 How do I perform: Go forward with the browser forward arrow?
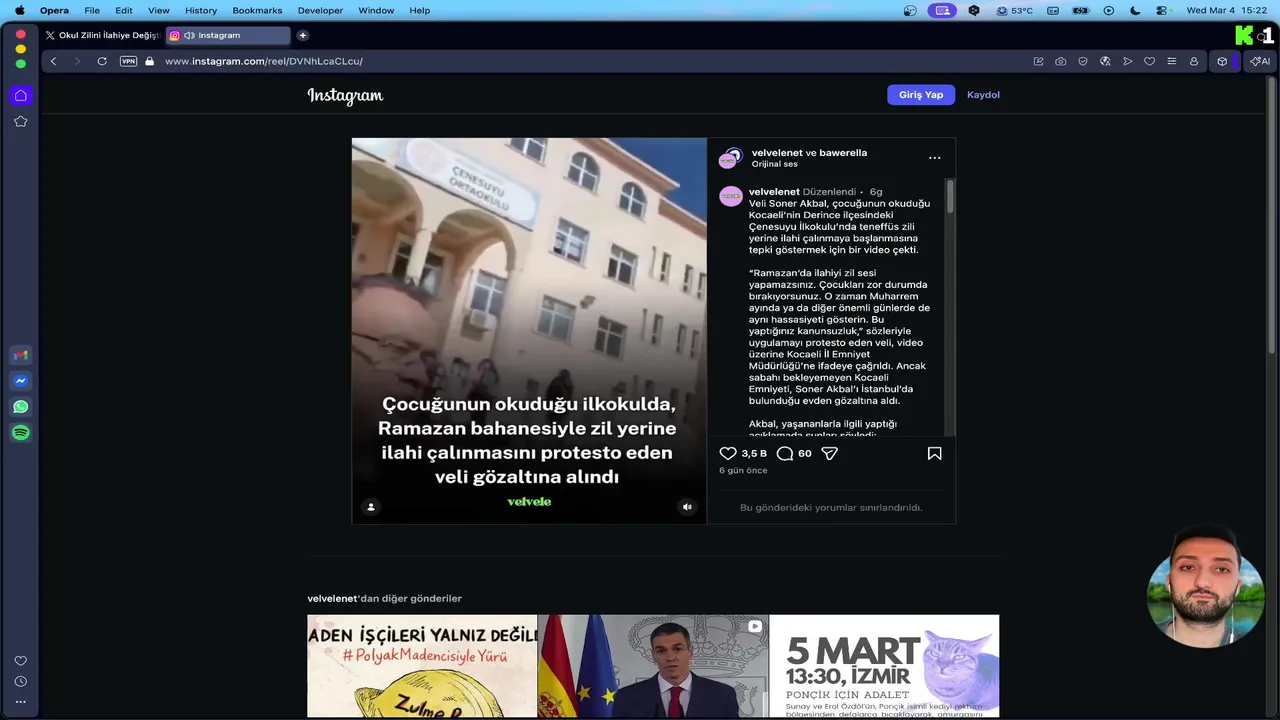[x=77, y=61]
